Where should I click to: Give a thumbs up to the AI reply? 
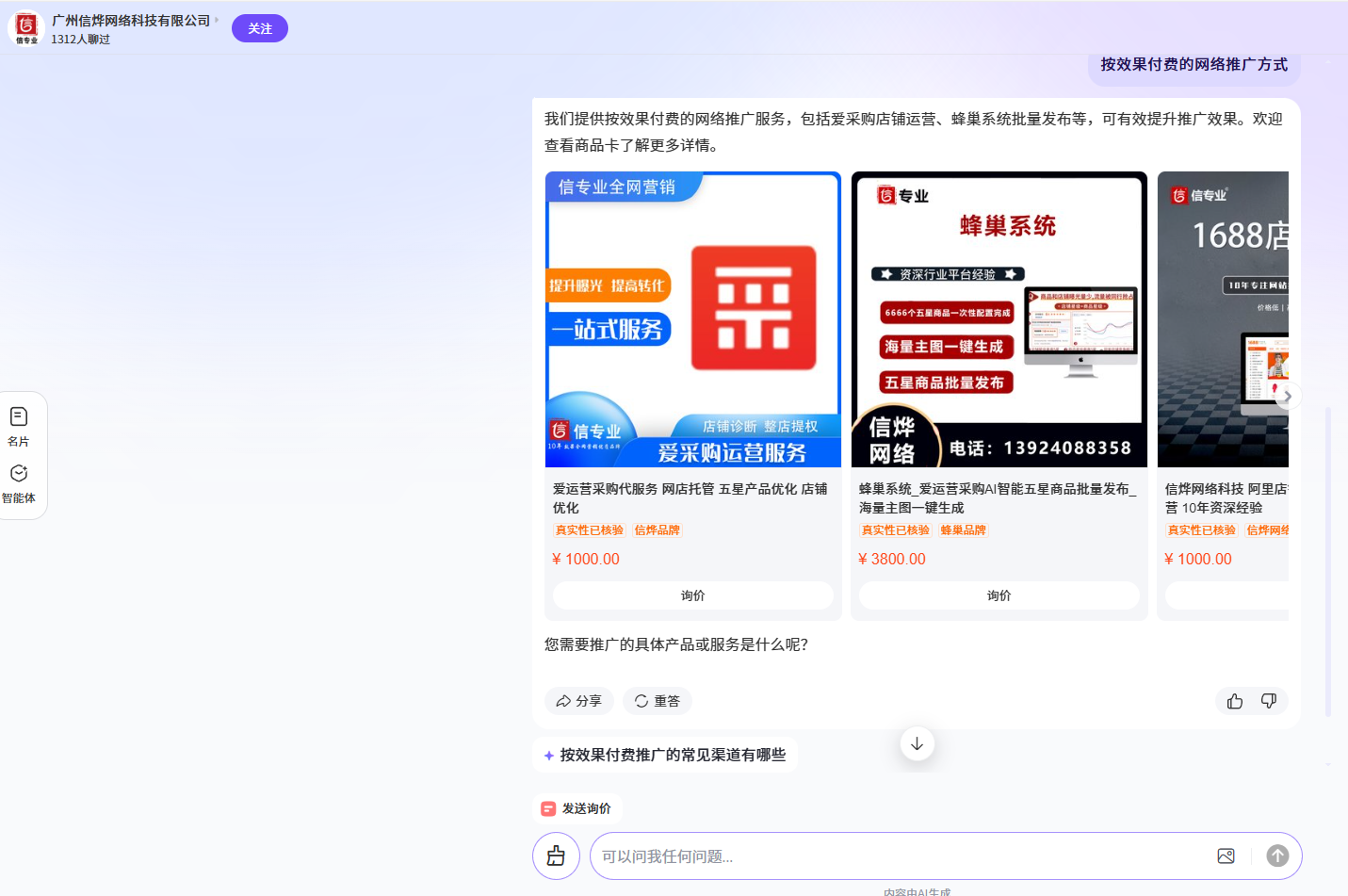pyautogui.click(x=1234, y=701)
